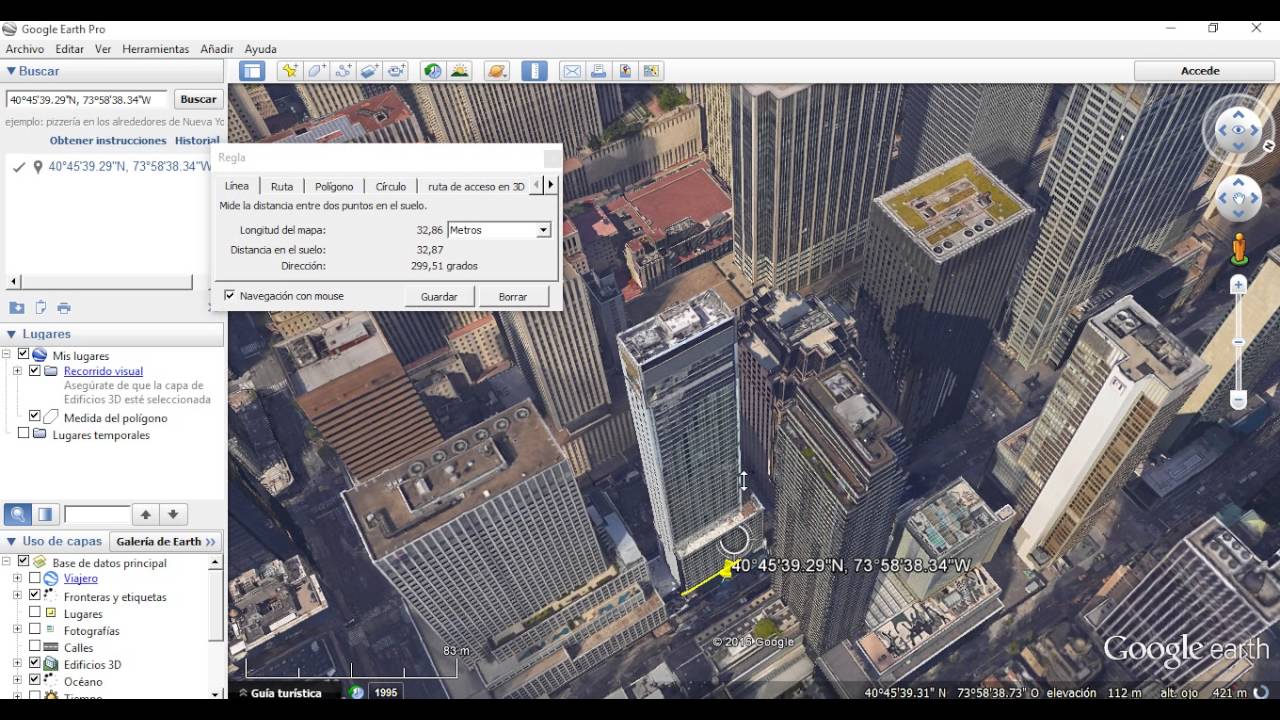Select the search result 40°45'39.29"N placemark
1280x720 pixels.
click(x=130, y=167)
